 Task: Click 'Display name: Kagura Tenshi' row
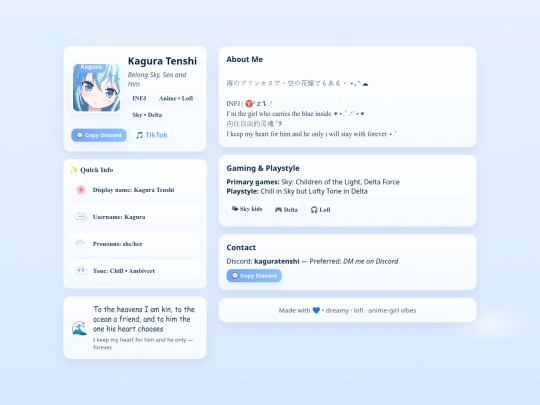[135, 190]
